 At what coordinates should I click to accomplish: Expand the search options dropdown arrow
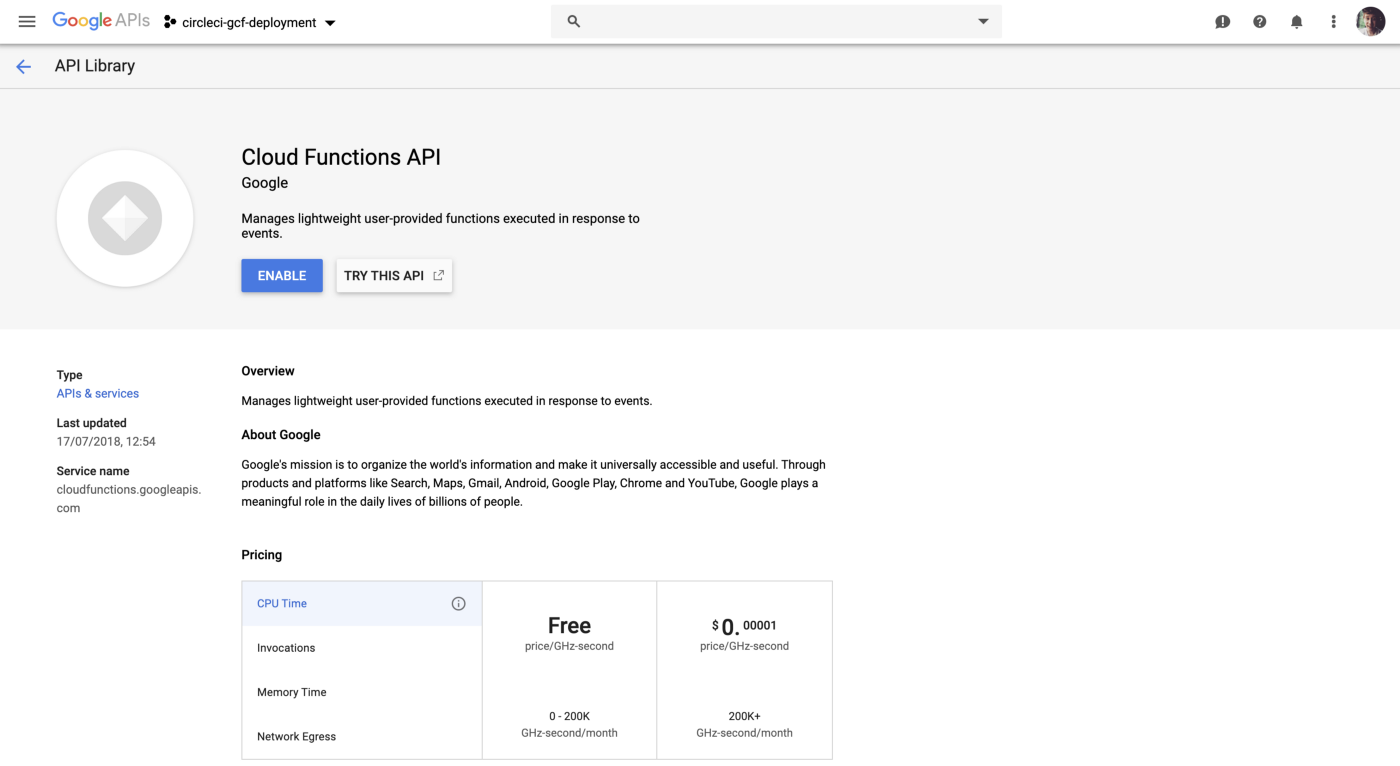[x=983, y=21]
